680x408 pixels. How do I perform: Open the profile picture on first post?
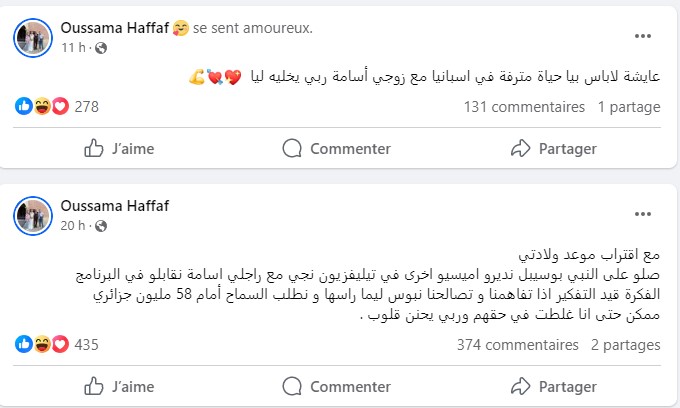pos(32,37)
